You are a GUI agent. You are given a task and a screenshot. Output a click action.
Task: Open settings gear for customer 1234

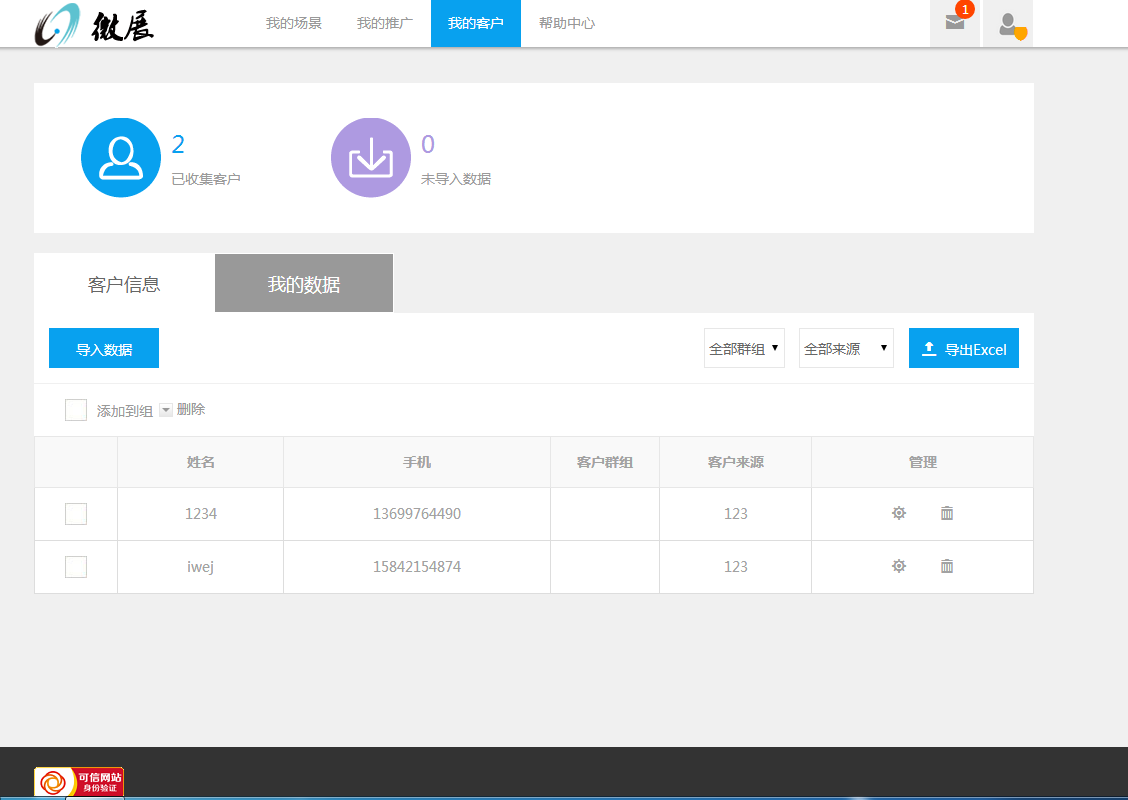[899, 513]
